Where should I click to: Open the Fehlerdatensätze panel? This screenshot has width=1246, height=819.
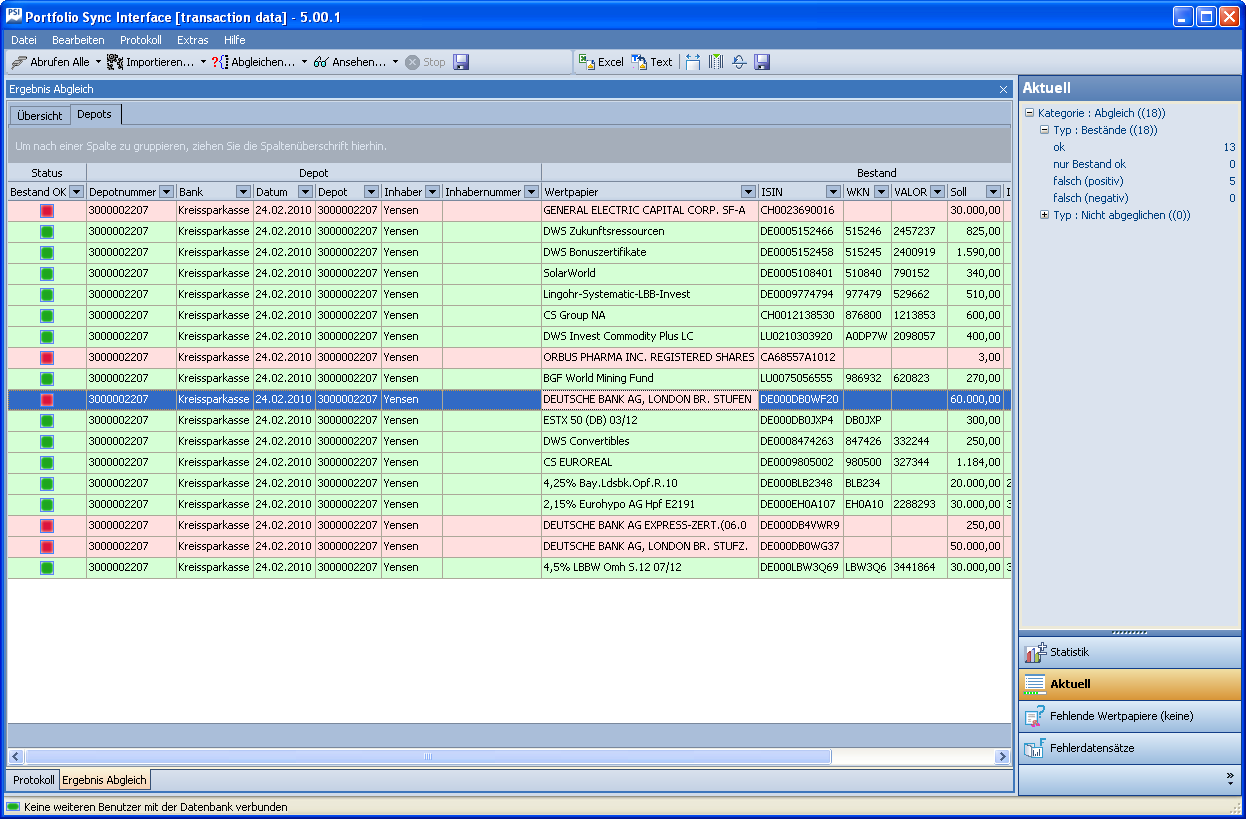point(1129,748)
